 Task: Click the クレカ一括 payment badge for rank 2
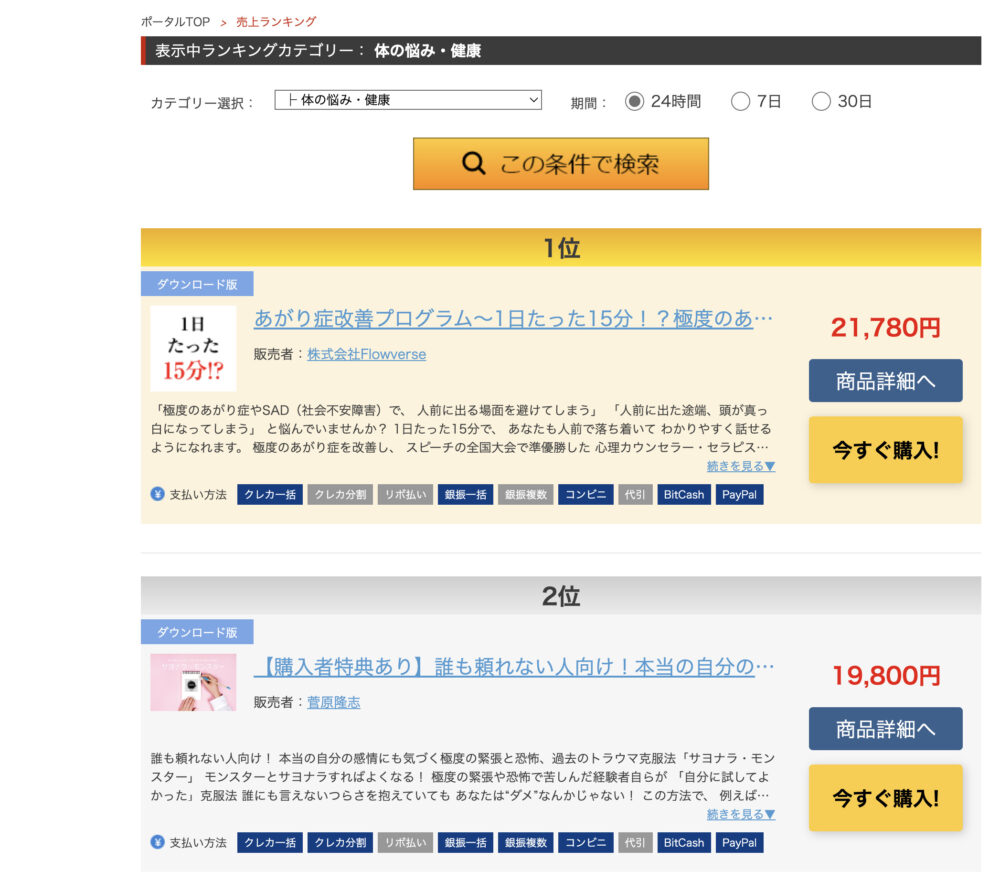268,842
